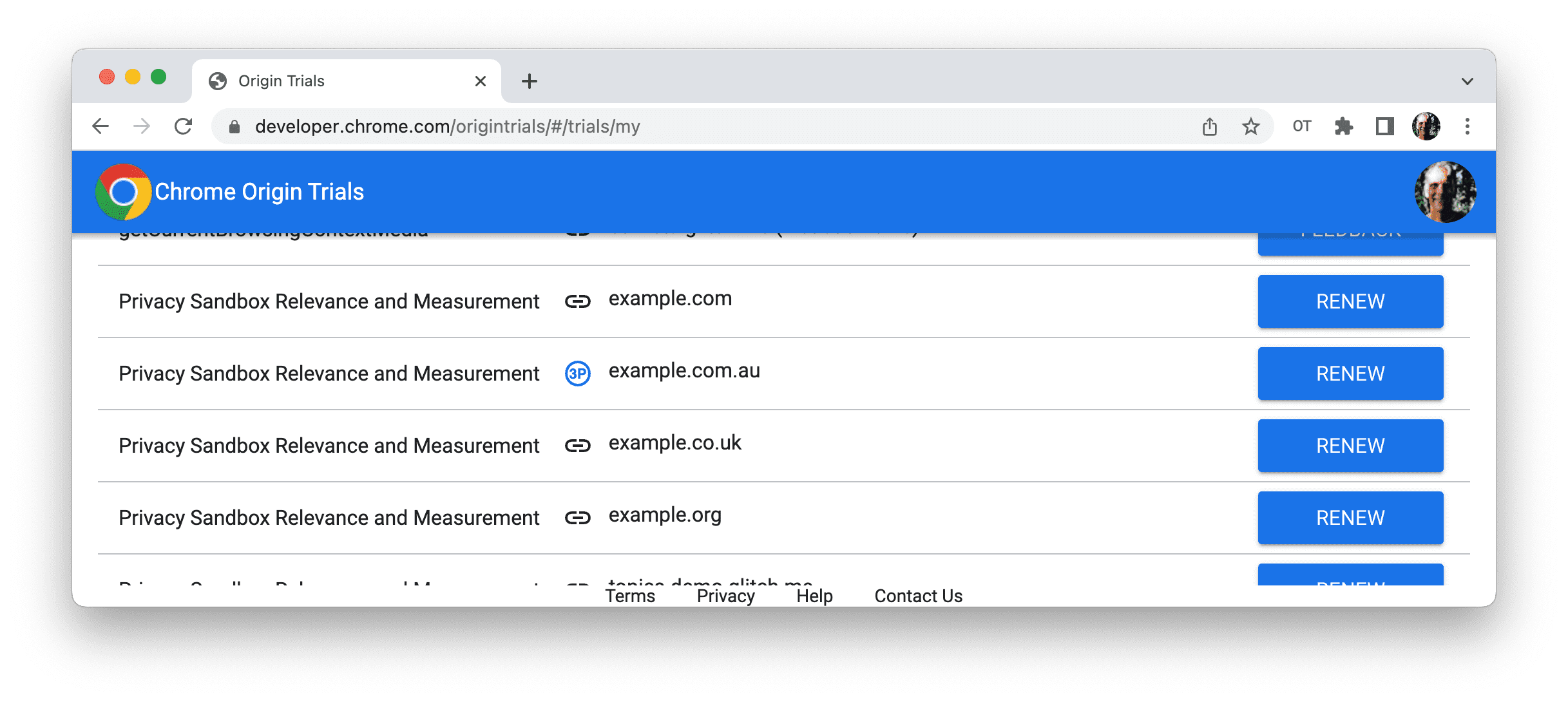Click RENEW button for example.org
The height and width of the screenshot is (702, 1568).
[1350, 517]
